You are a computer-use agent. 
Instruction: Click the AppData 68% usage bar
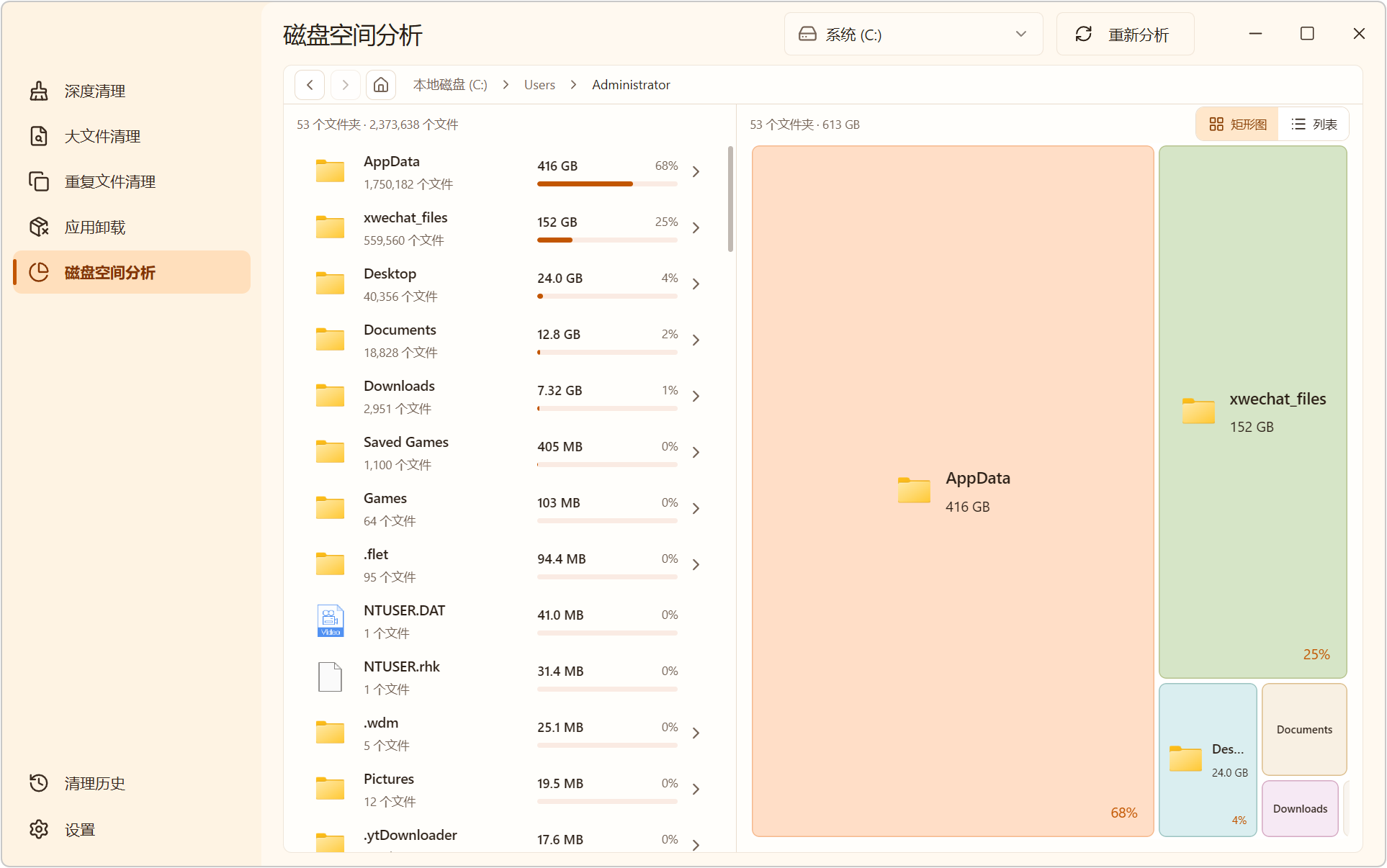pyautogui.click(x=607, y=184)
